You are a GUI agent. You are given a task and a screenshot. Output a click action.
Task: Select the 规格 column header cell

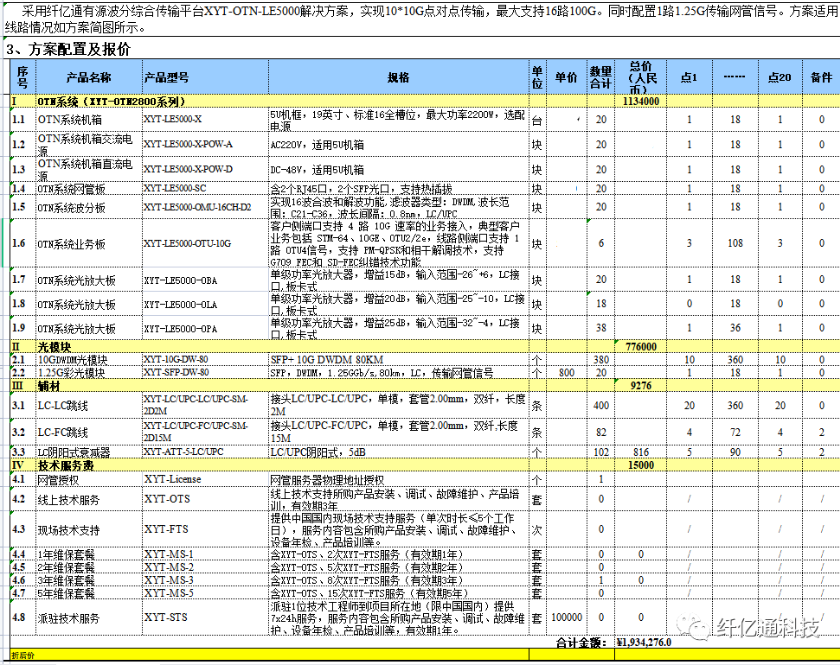pos(398,77)
